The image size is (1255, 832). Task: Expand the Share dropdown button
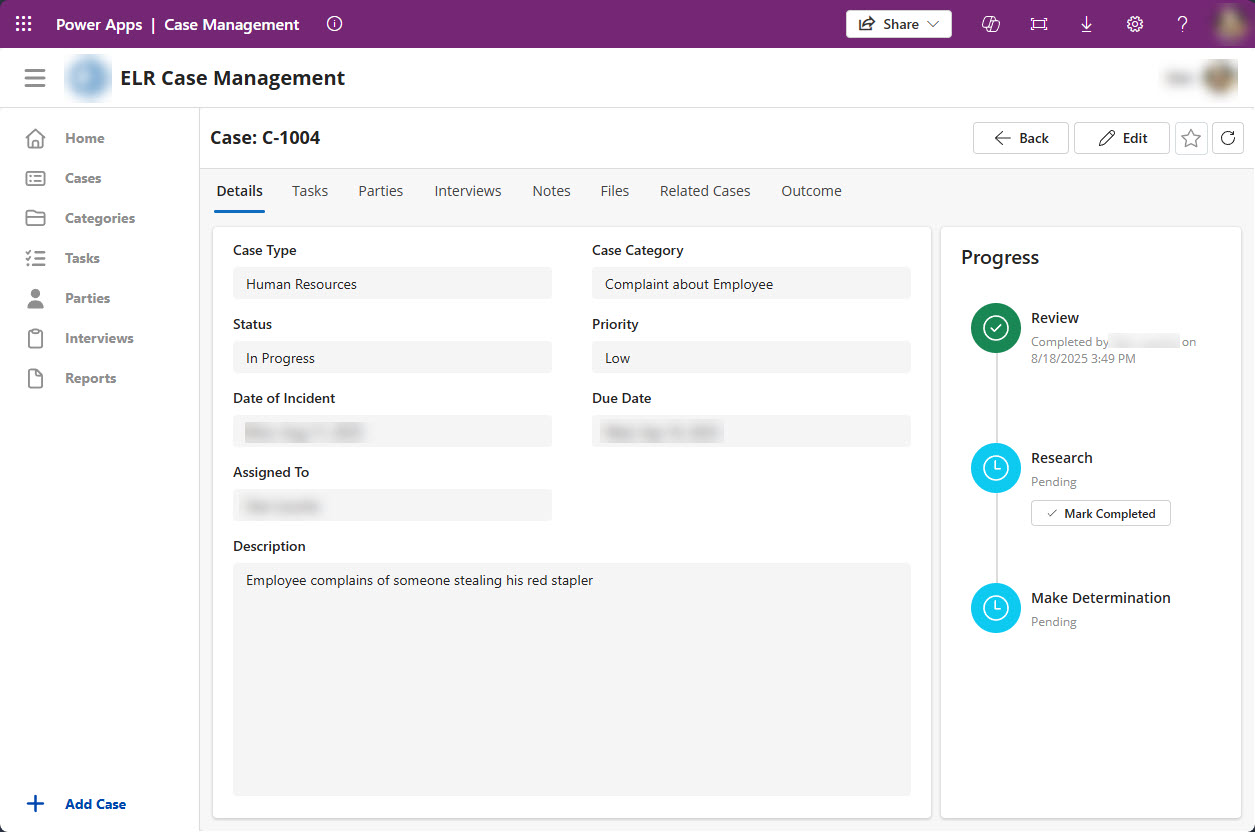(x=898, y=24)
